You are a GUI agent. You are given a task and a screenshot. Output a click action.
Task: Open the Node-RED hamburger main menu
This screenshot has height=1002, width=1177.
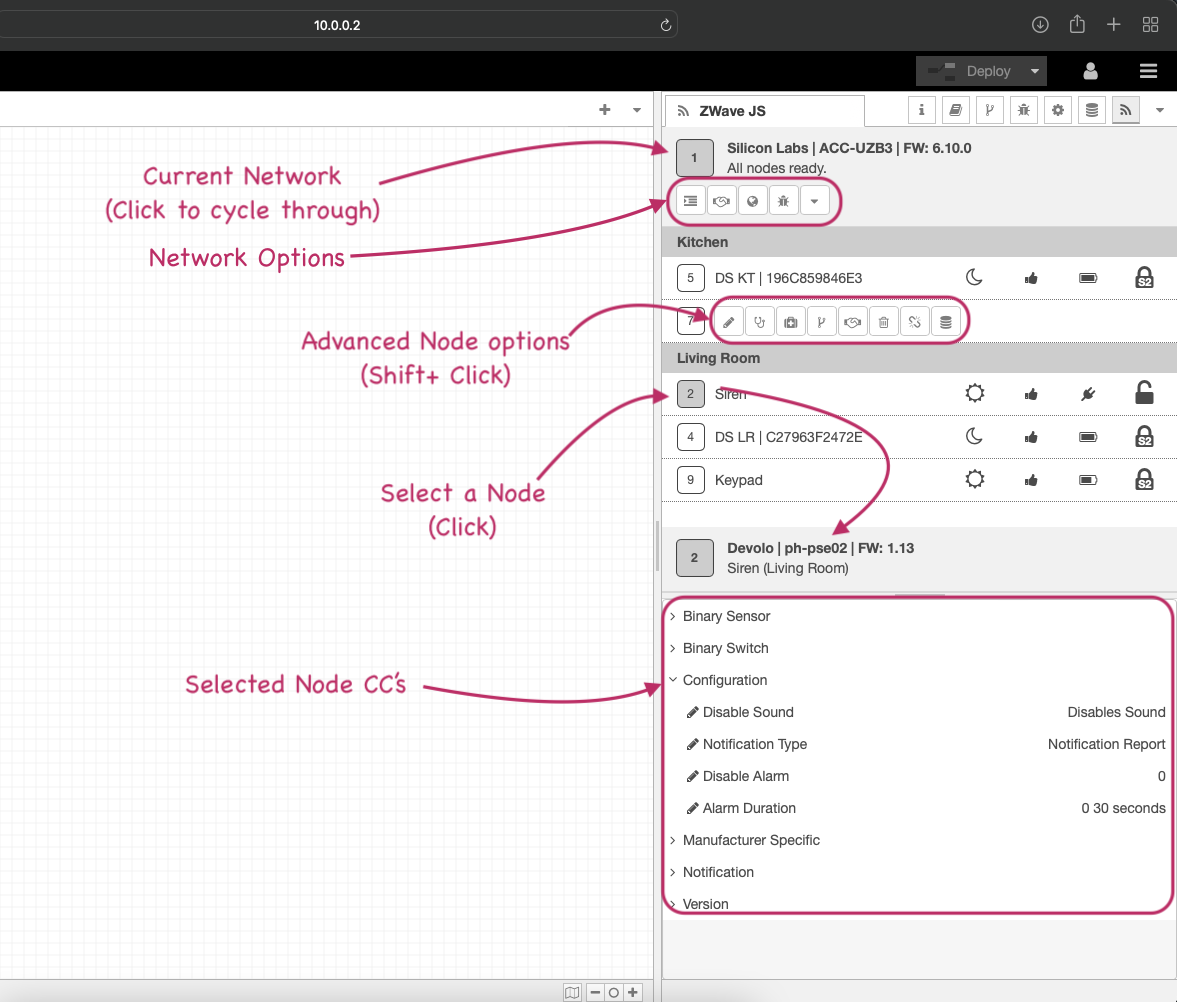[1148, 71]
